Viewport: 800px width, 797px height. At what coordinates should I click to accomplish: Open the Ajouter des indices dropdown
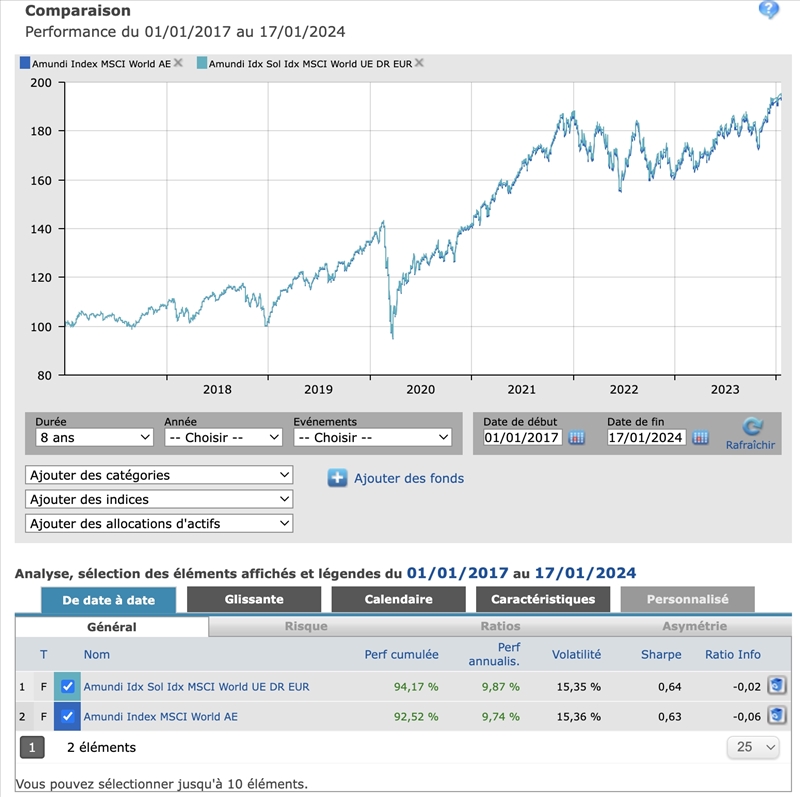pyautogui.click(x=159, y=499)
